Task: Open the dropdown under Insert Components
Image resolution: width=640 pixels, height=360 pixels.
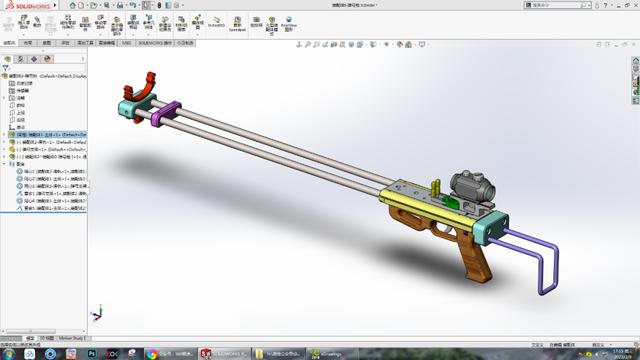Action: (x=24, y=35)
